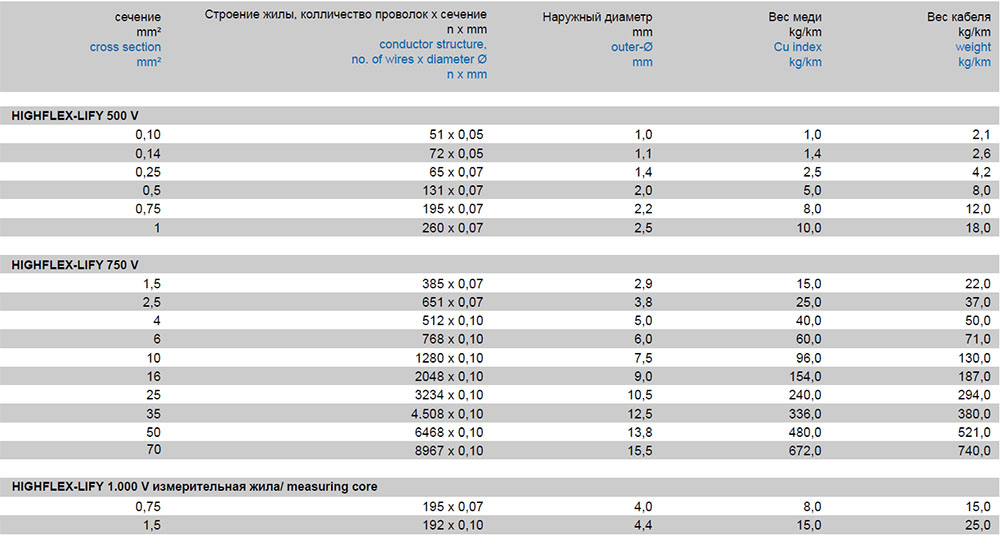The height and width of the screenshot is (535, 1000).
Task: Select conductor structure cell '6468 x 0,10'
Action: tap(450, 432)
